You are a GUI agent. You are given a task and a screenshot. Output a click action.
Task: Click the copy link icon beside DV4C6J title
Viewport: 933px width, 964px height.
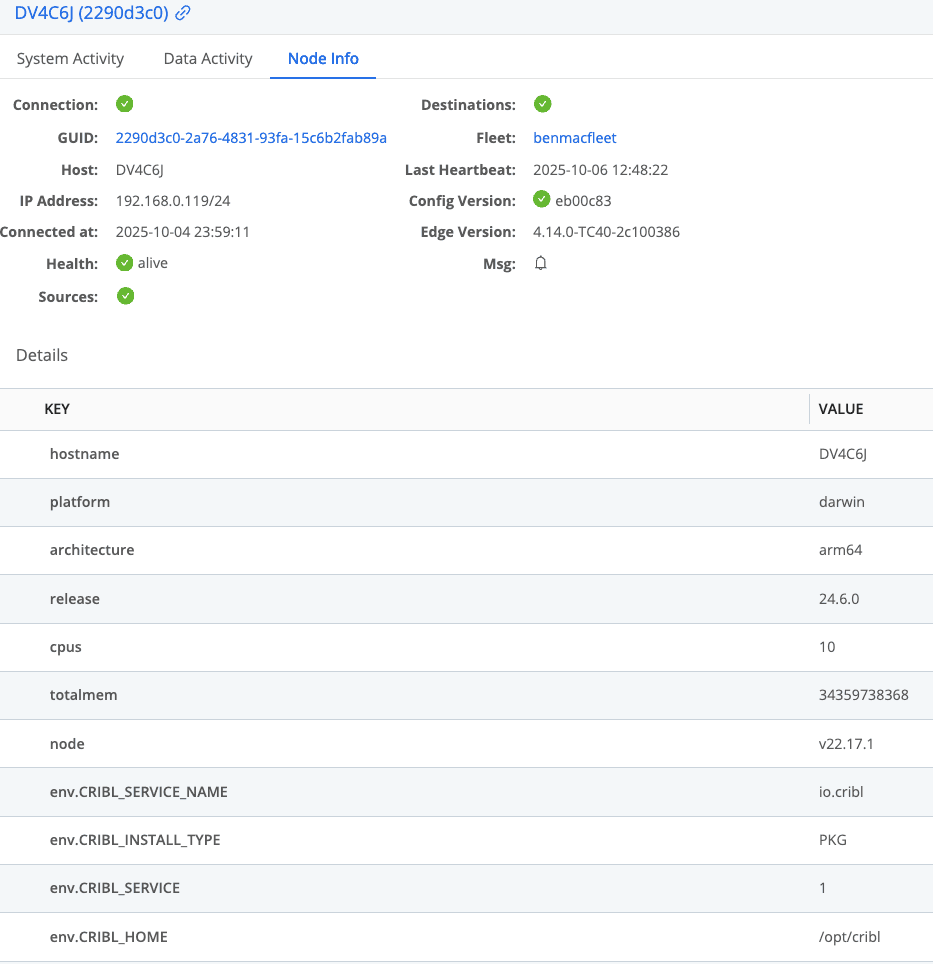(x=183, y=14)
